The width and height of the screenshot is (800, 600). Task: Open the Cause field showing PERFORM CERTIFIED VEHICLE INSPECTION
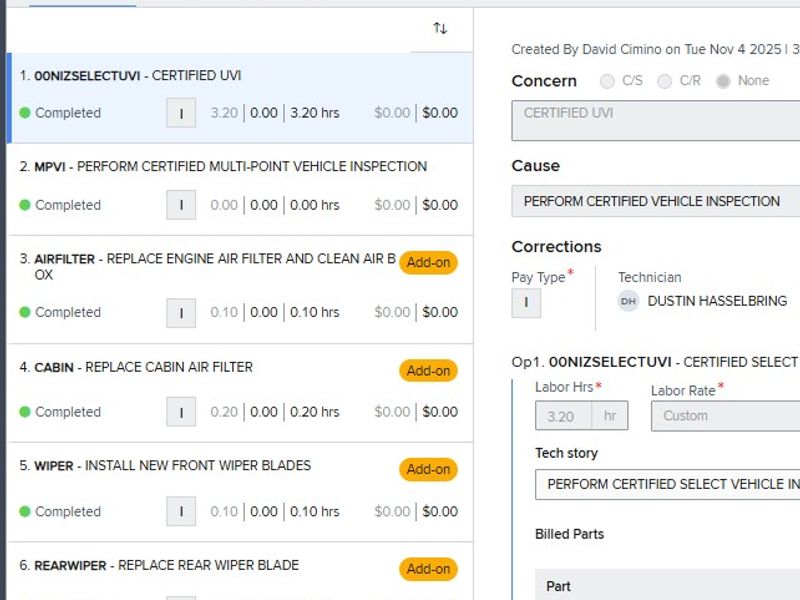655,201
